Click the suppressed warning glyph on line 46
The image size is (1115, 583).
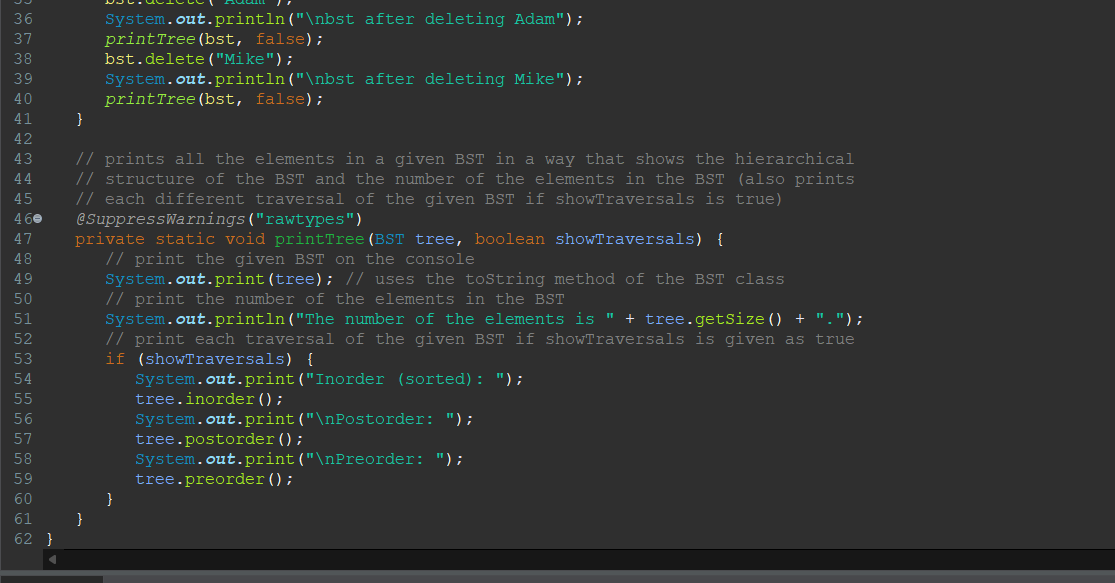[x=37, y=219]
